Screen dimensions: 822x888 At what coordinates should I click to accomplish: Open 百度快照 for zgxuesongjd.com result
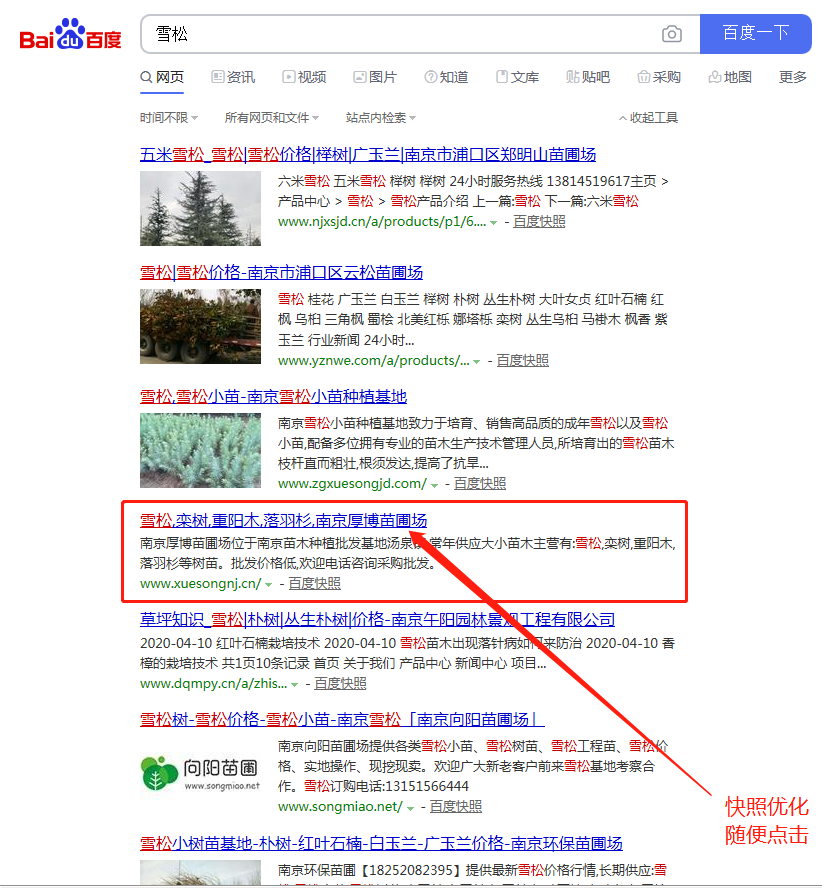click(x=480, y=484)
